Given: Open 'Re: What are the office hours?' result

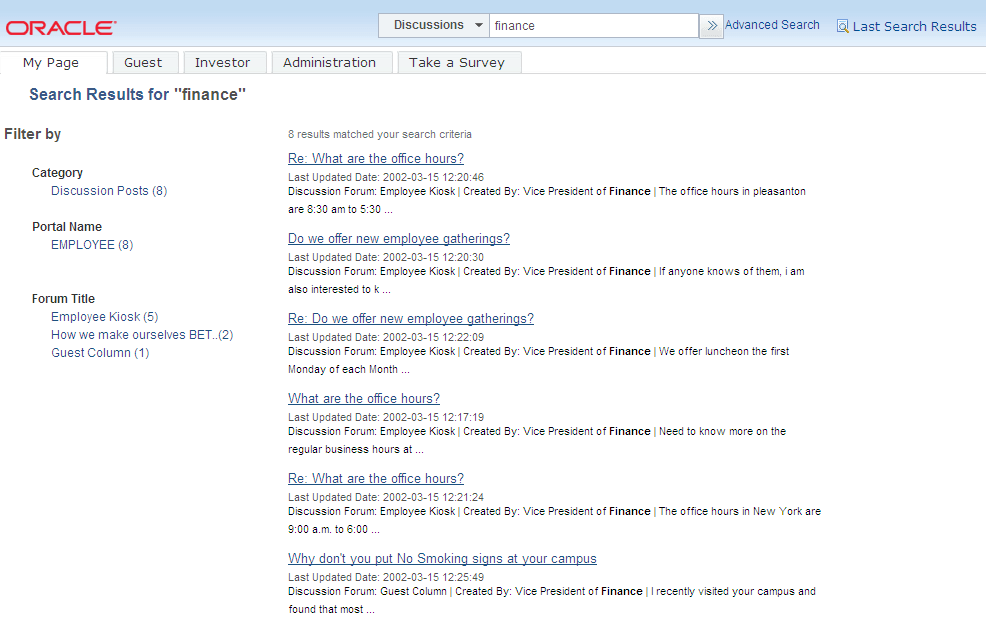Looking at the screenshot, I should coord(375,158).
